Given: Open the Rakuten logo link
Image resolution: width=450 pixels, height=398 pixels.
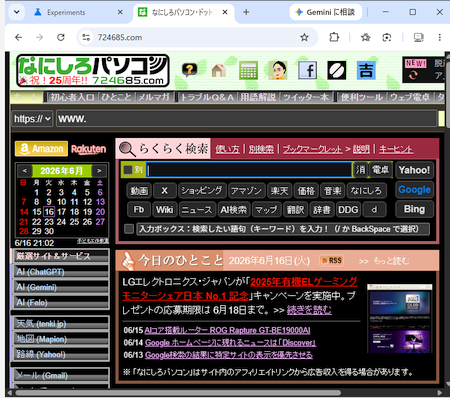Looking at the screenshot, I should [89, 149].
